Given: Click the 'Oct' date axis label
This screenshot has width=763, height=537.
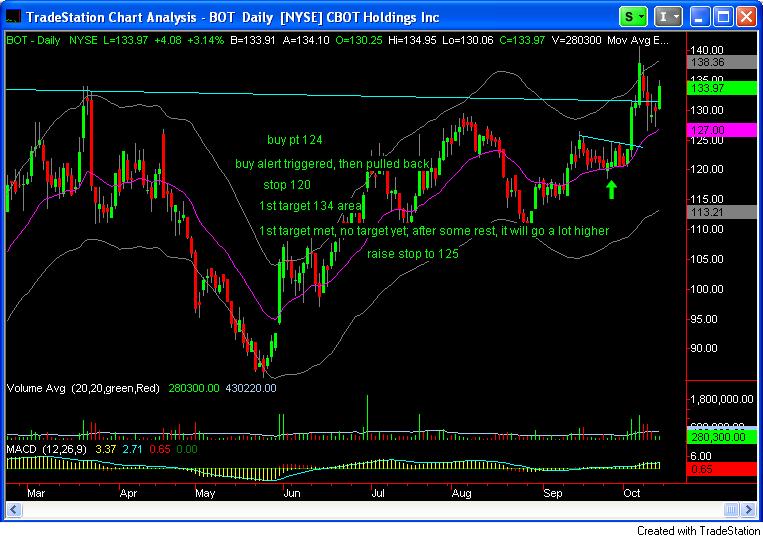Looking at the screenshot, I should tap(632, 493).
